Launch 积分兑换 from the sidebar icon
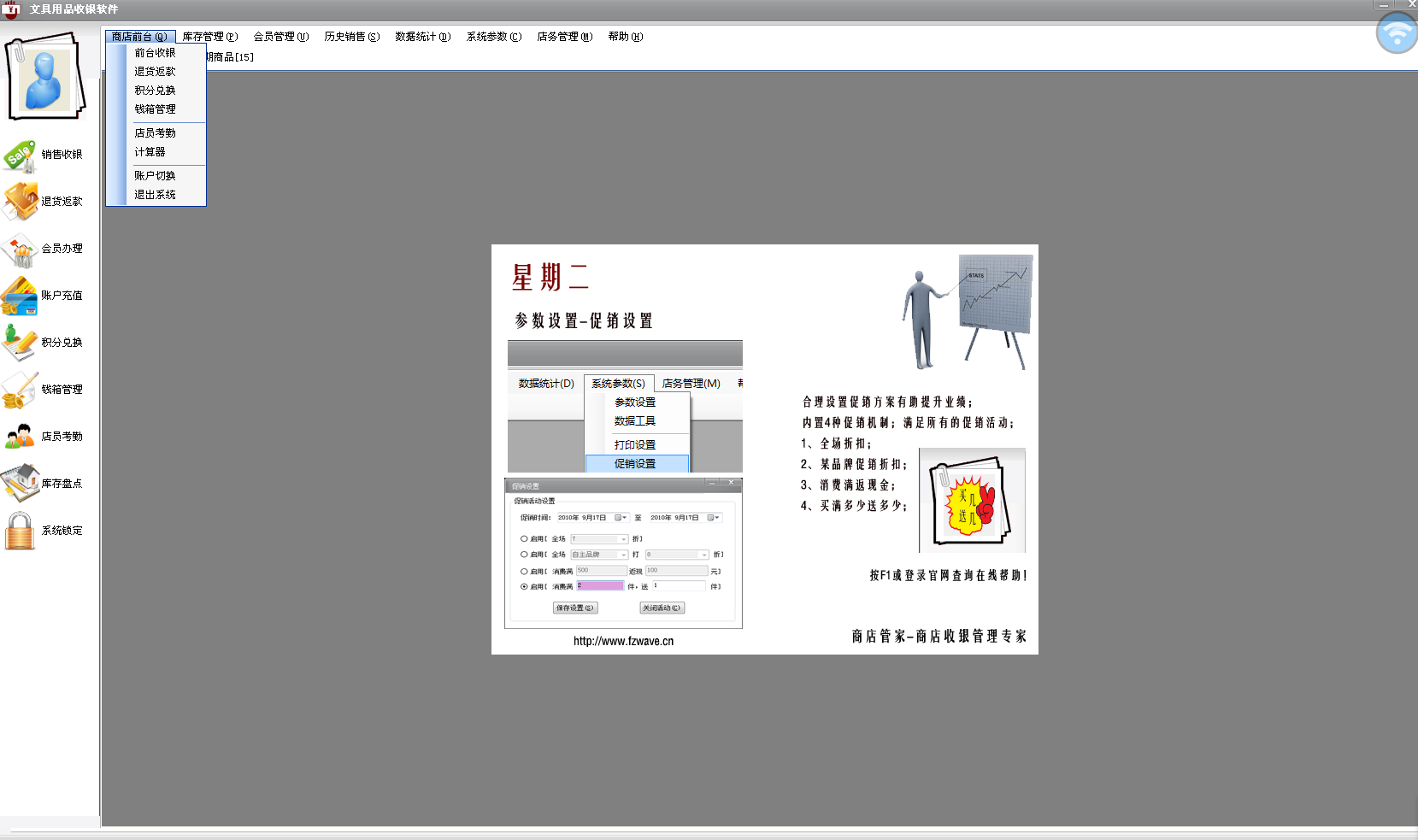The image size is (1418, 840). (20, 343)
